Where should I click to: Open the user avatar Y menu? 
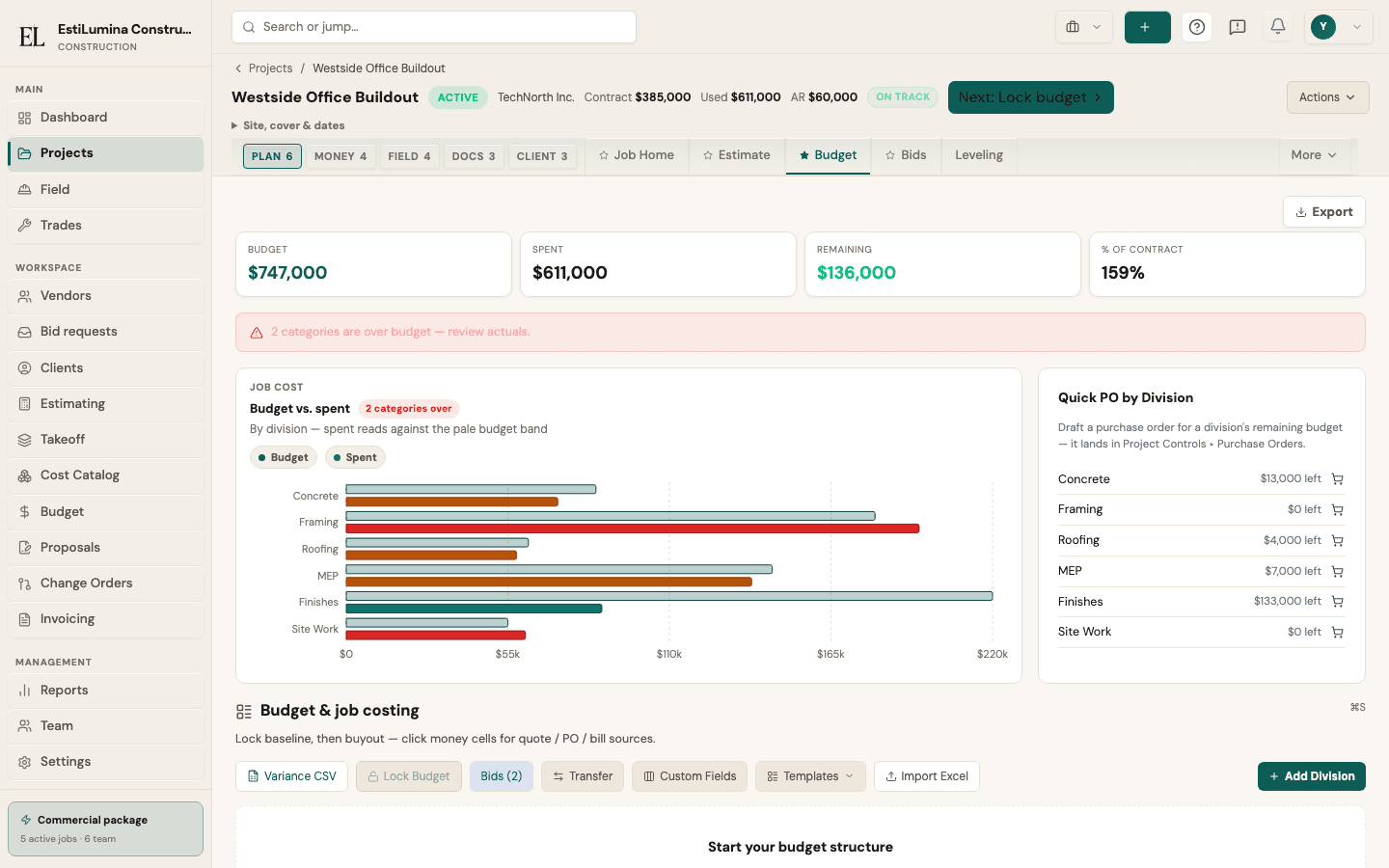tap(1338, 27)
